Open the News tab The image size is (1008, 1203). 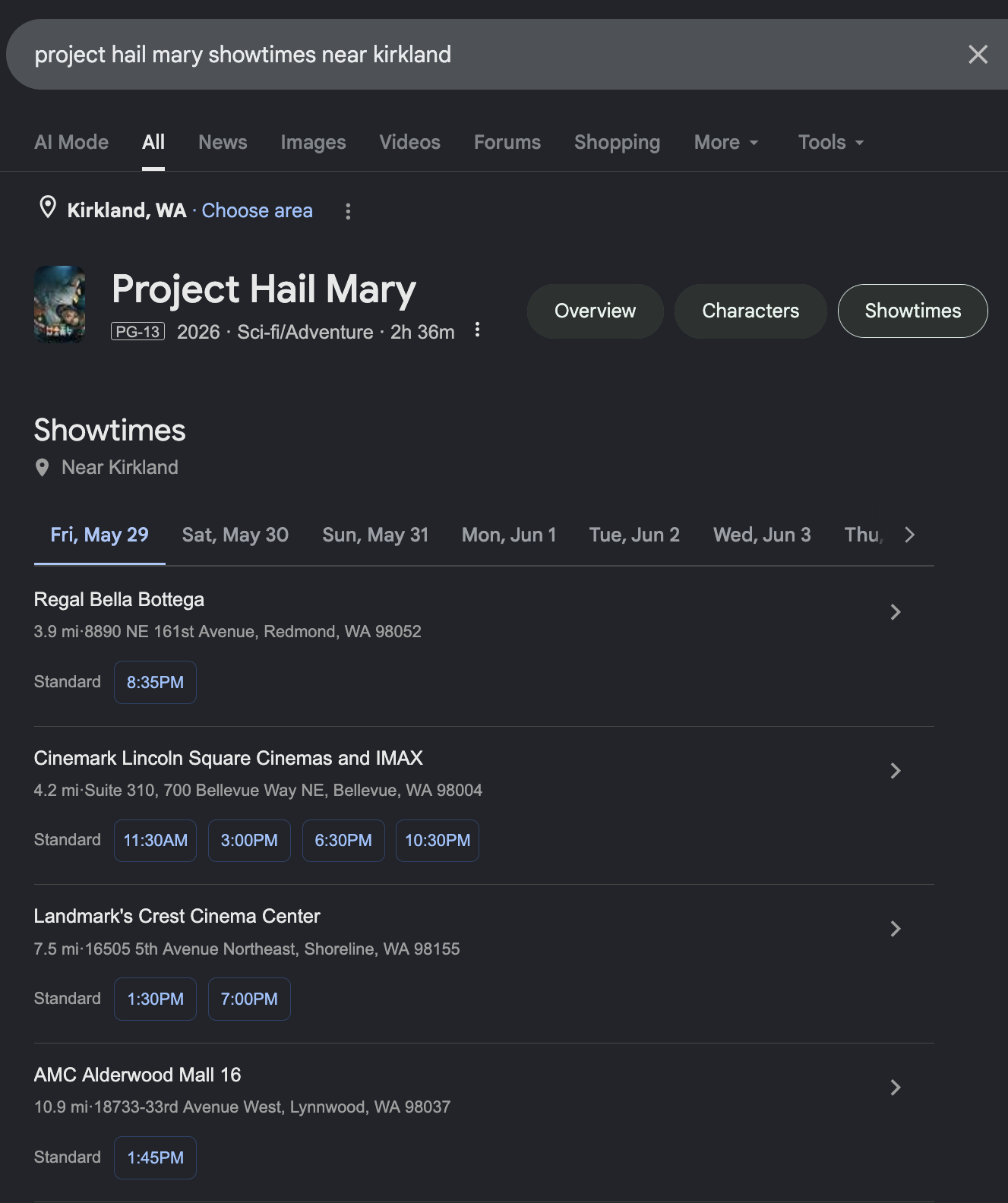click(x=223, y=142)
